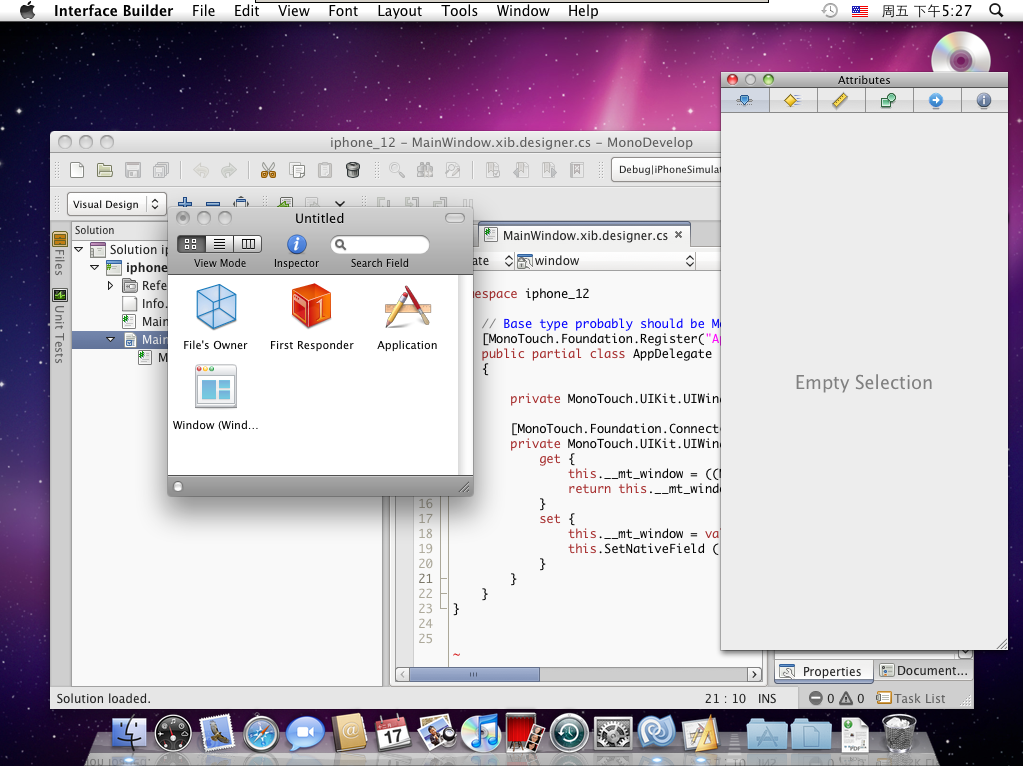Screen dimensions: 1023x766
Task: Click the Undo arrow in MonoDevelop toolbar
Action: click(201, 170)
